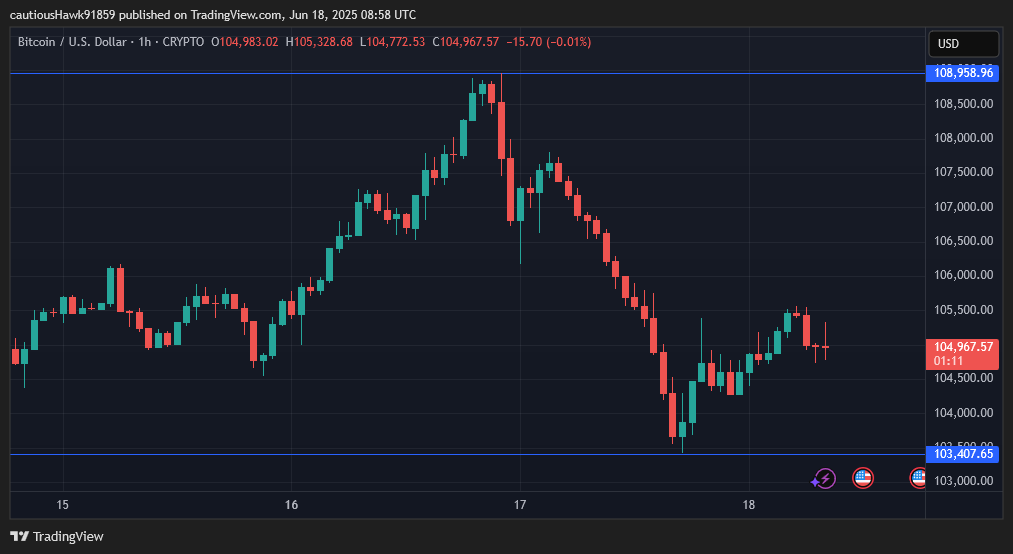The height and width of the screenshot is (554, 1013).
Task: Click the 106,000.00 price axis label
Action: [x=963, y=275]
